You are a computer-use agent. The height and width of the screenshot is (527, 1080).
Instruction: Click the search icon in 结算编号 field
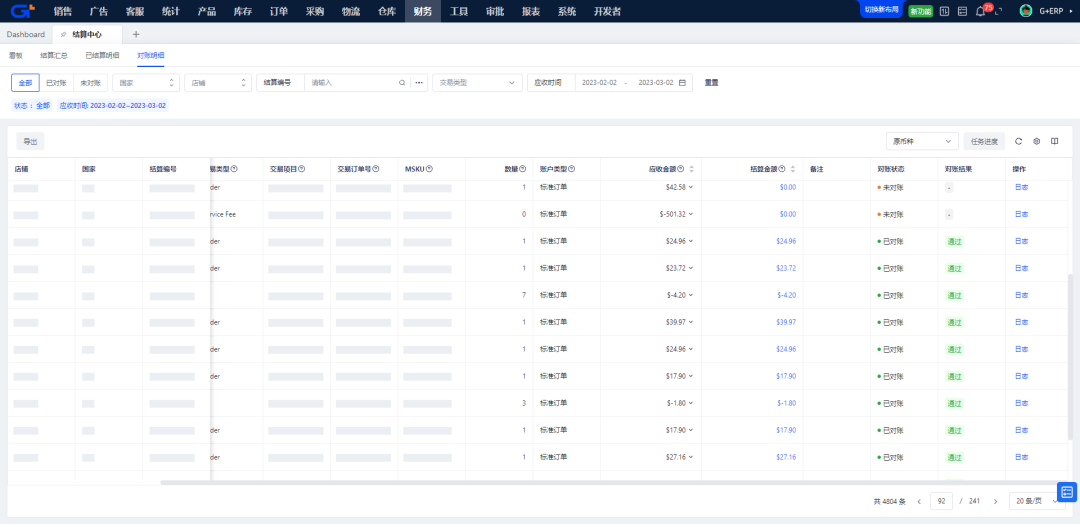pos(402,83)
